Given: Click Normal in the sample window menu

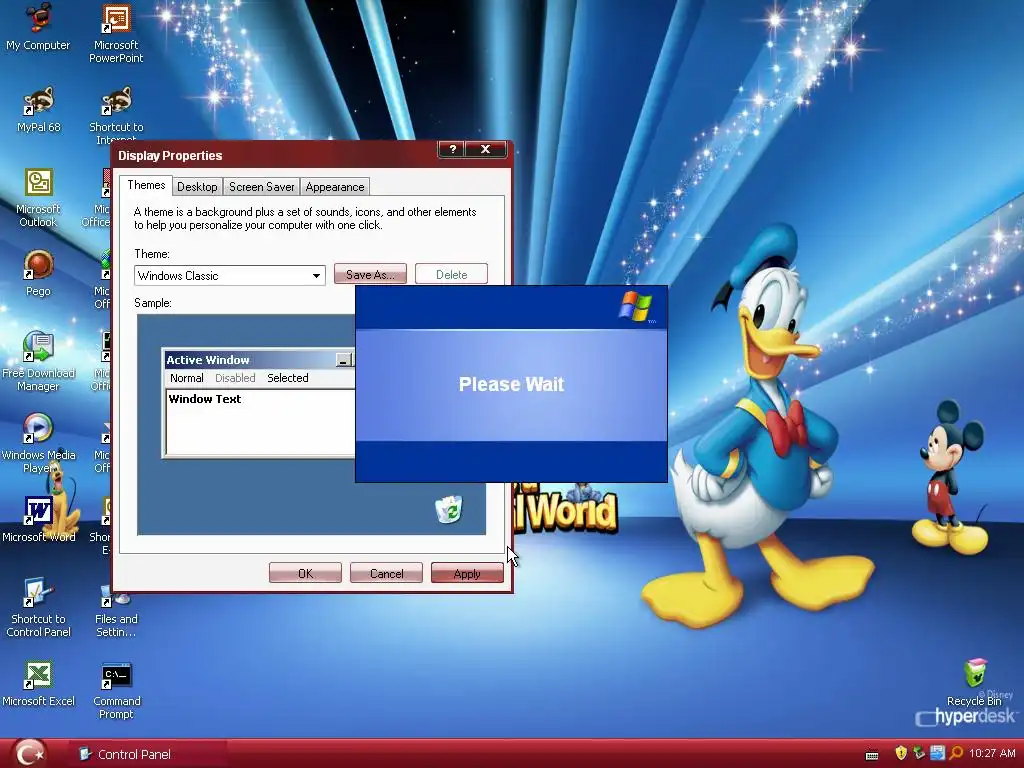Looking at the screenshot, I should click(187, 378).
